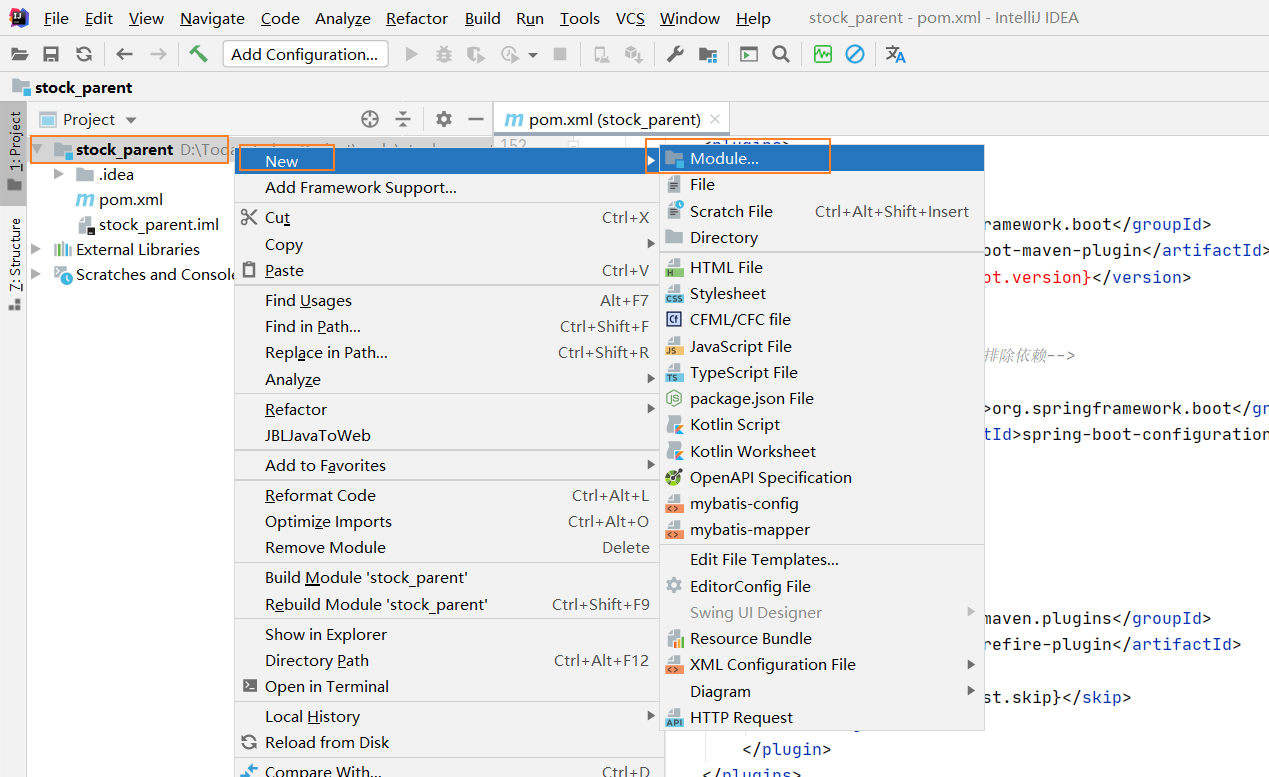Click the Synchronize refresh icon
This screenshot has width=1269, height=777.
click(x=84, y=54)
